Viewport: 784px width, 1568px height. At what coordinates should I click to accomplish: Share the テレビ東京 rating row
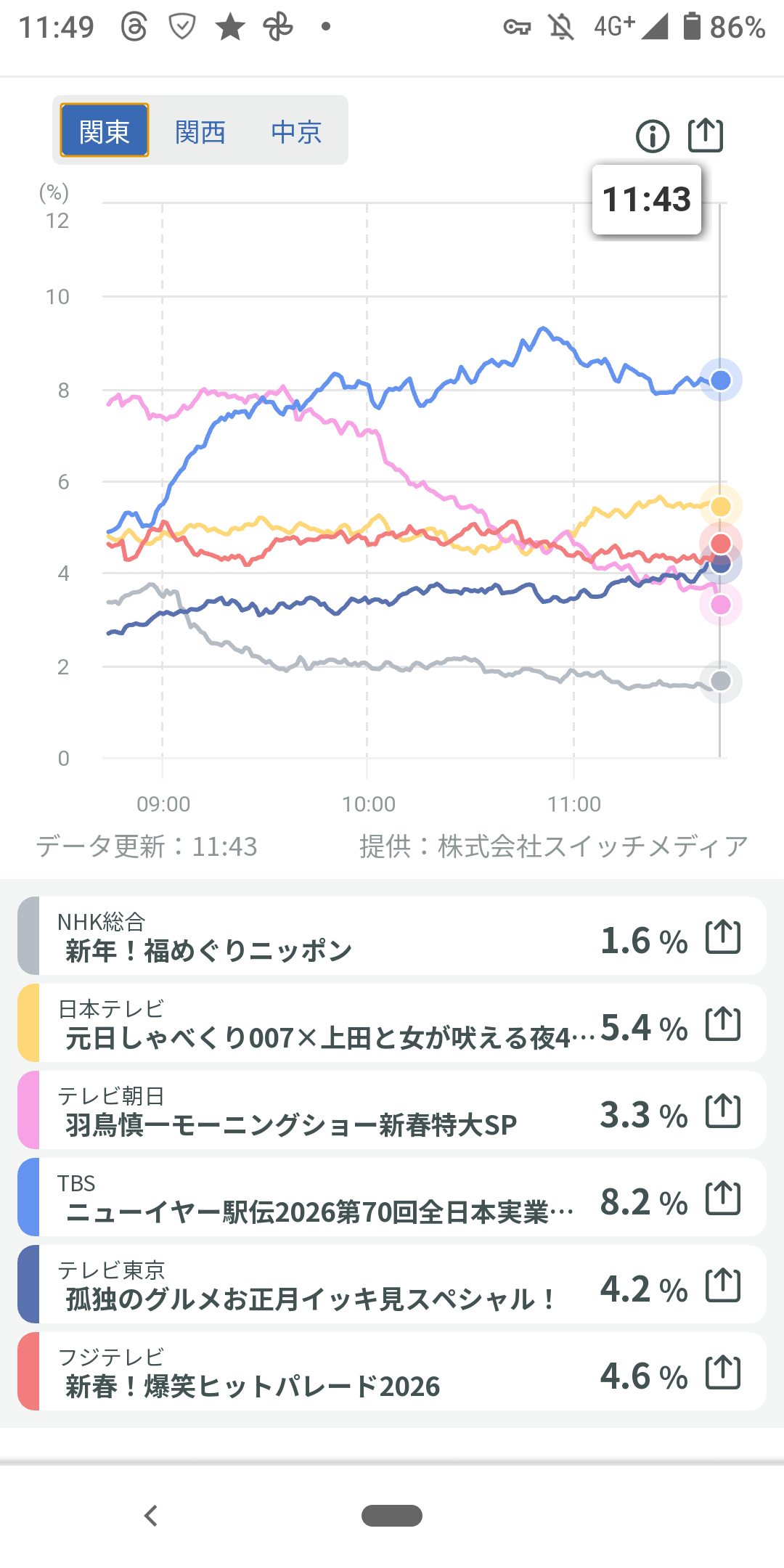[723, 1285]
